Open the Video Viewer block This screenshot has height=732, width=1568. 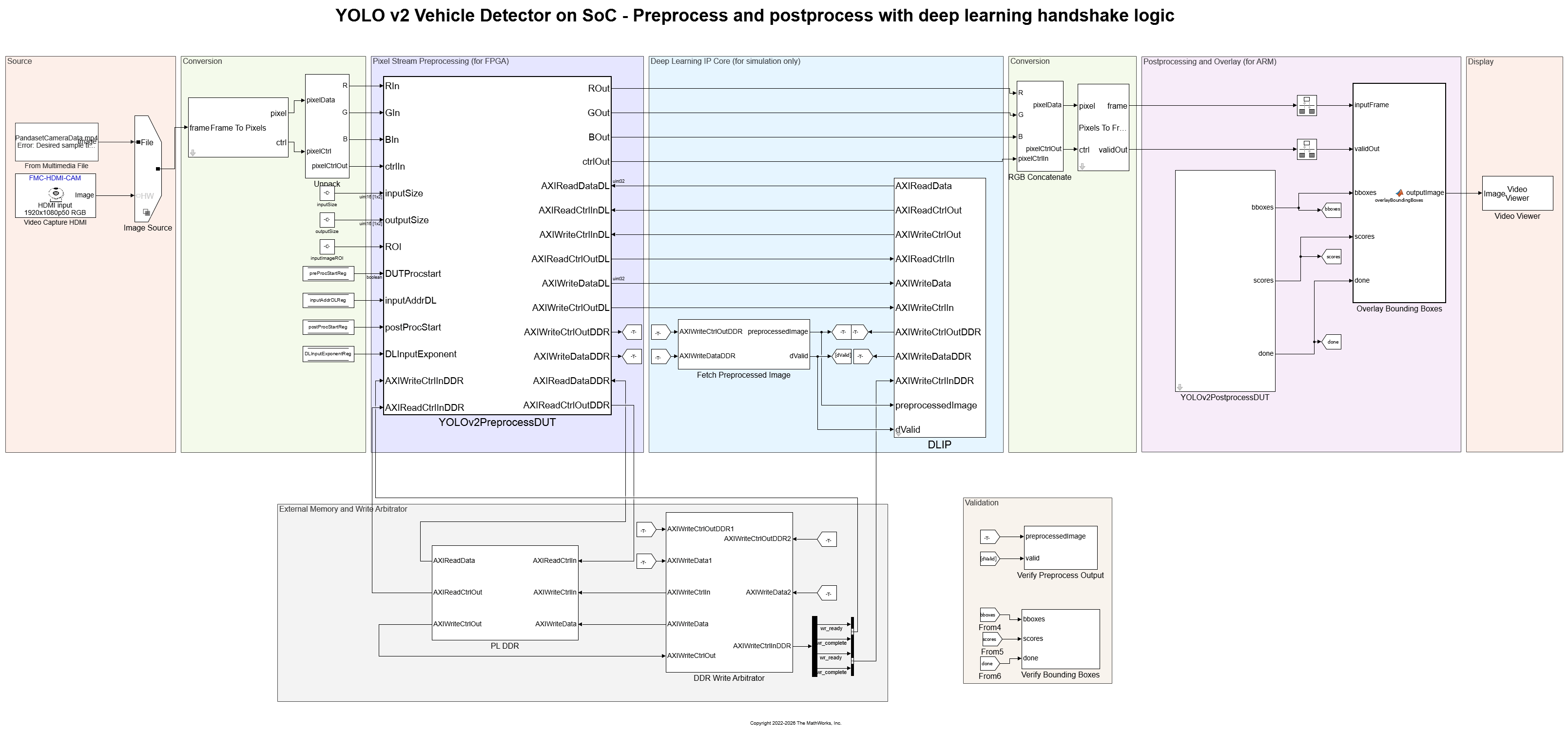(x=1517, y=193)
